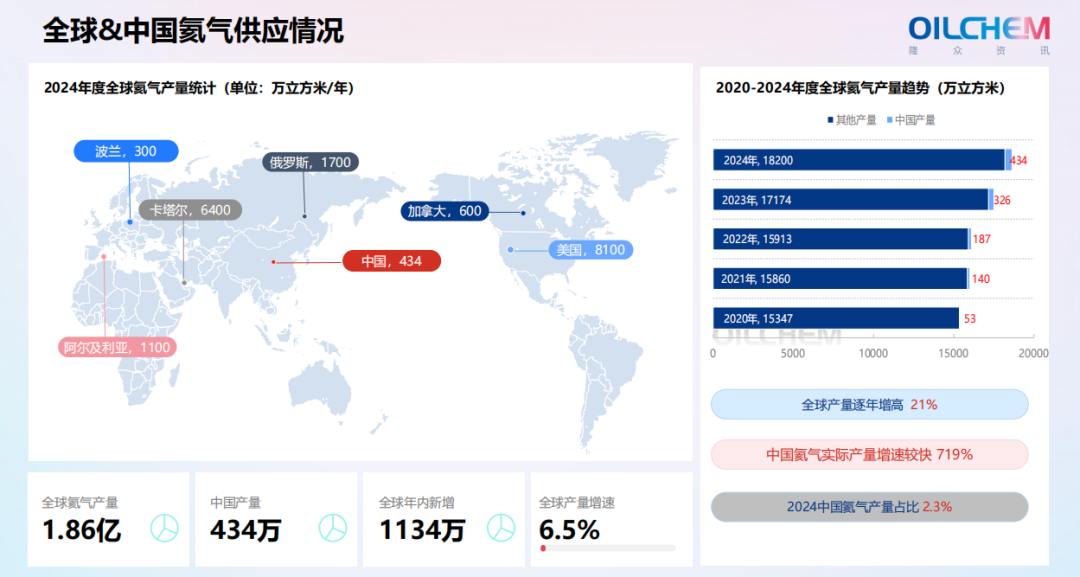
Task: Click heading 2024年度全球氦气产量统计
Action: tap(129, 88)
